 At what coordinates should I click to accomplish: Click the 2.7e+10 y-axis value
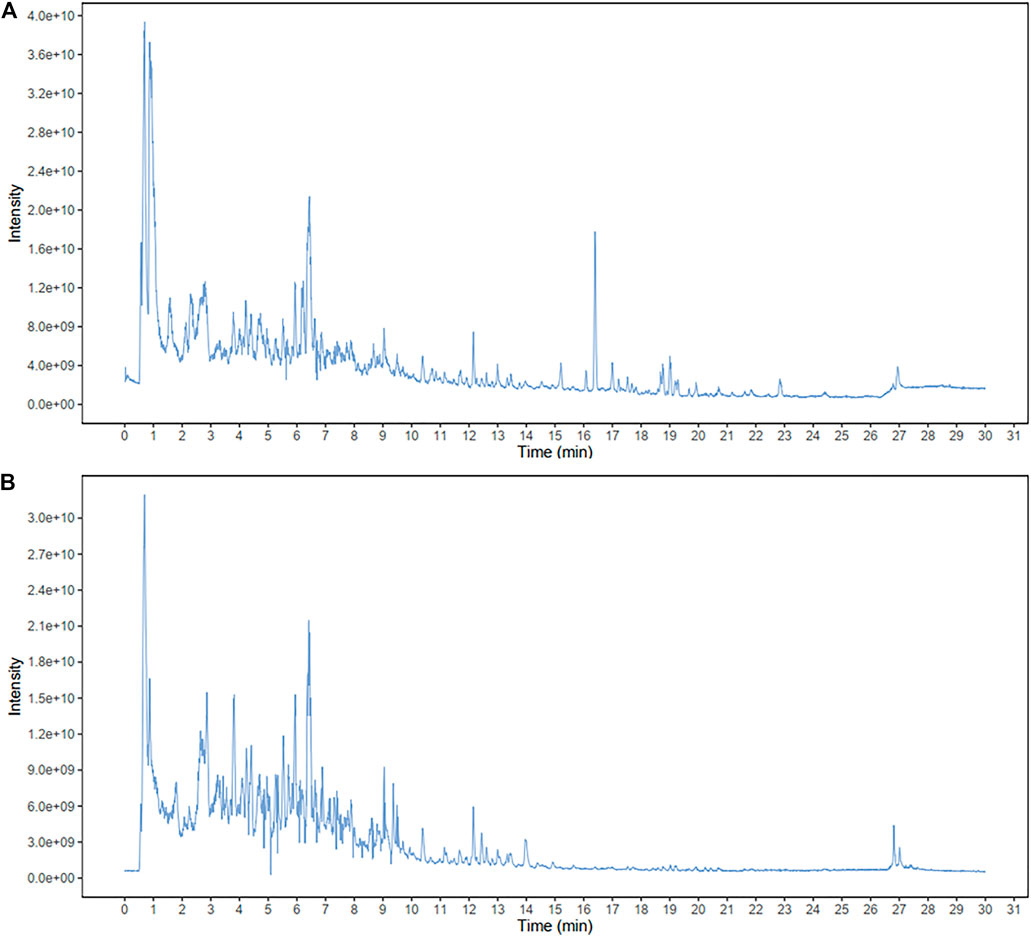(52, 555)
